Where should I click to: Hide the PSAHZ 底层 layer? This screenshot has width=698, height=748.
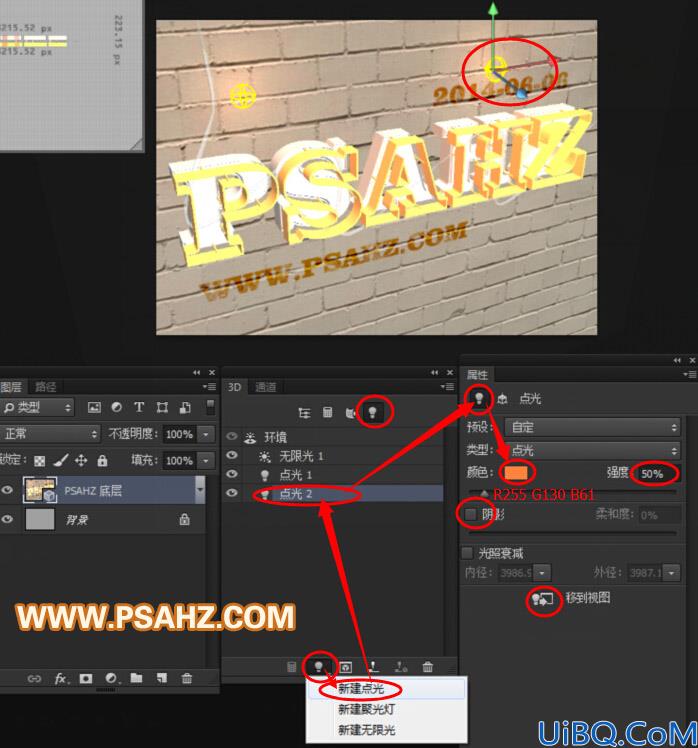click(x=7, y=490)
